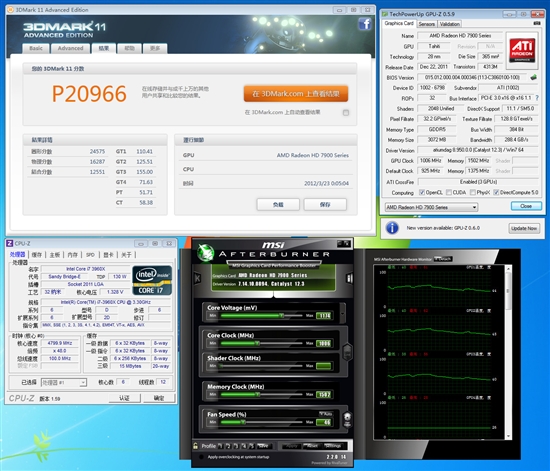Viewport: 550px width, 471px height.
Task: Click the load result button in 3DMark 11
Action: point(278,204)
